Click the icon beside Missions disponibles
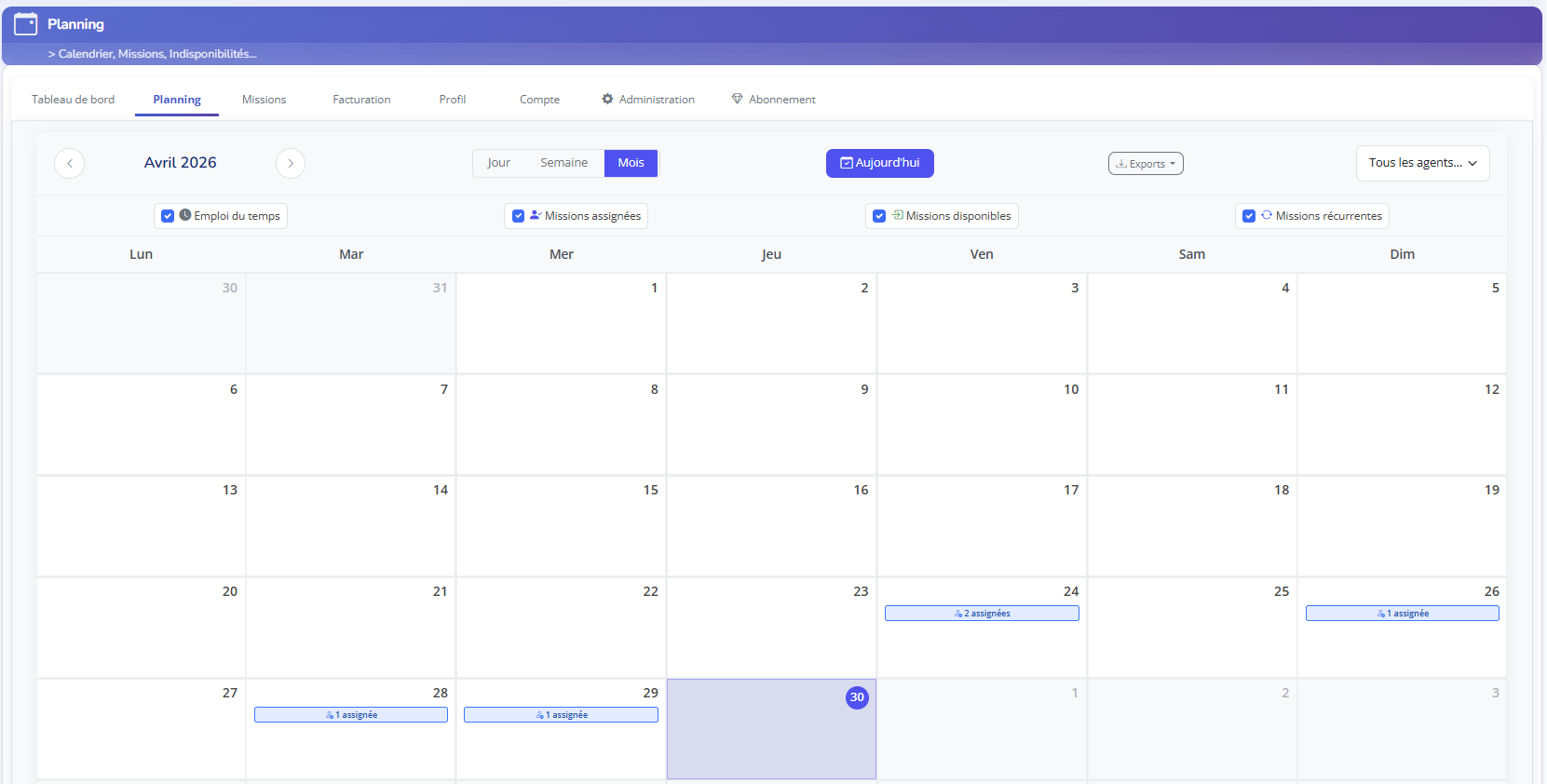The height and width of the screenshot is (784, 1547). tap(898, 215)
